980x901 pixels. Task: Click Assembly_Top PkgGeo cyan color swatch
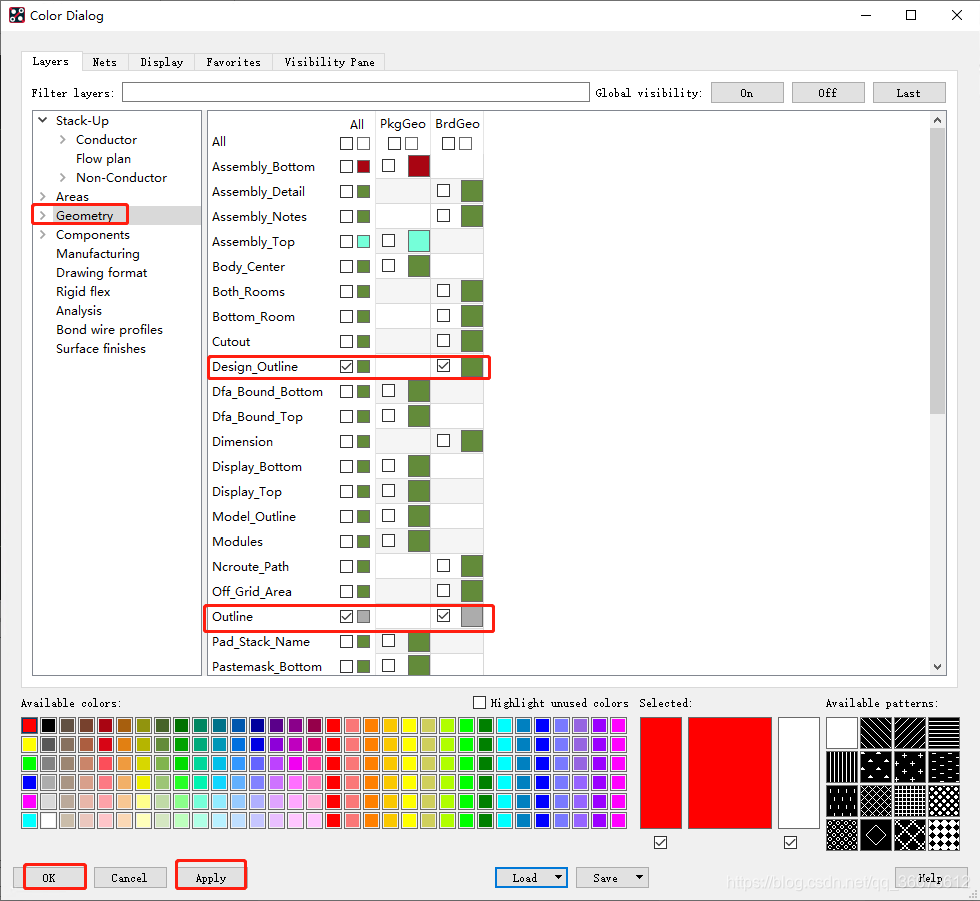tap(419, 241)
